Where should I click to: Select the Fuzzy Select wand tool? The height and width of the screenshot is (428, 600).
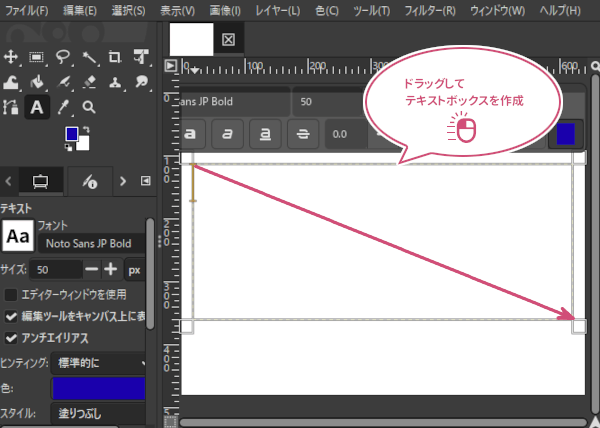(x=89, y=57)
